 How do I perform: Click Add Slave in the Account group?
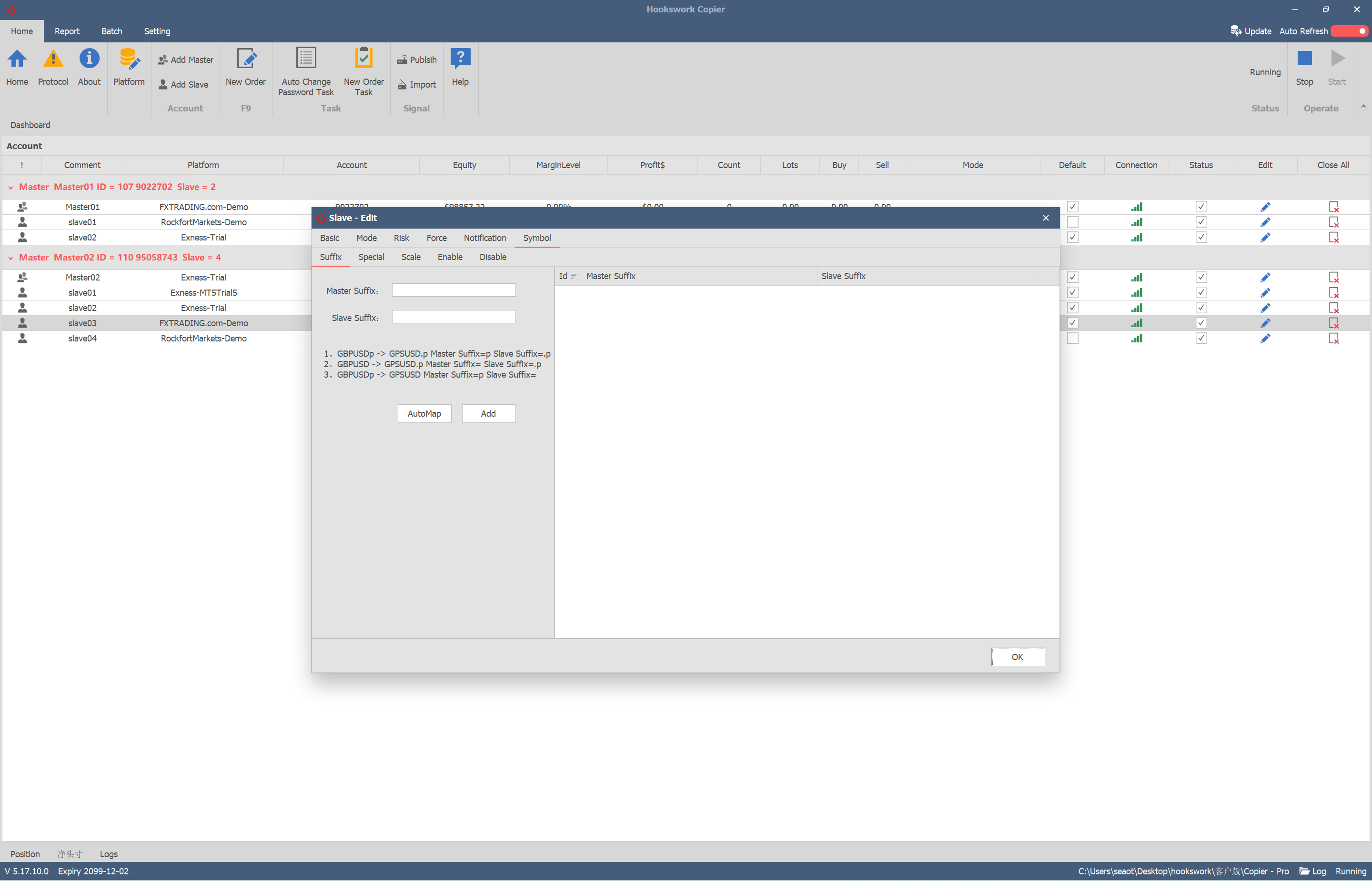tap(183, 84)
